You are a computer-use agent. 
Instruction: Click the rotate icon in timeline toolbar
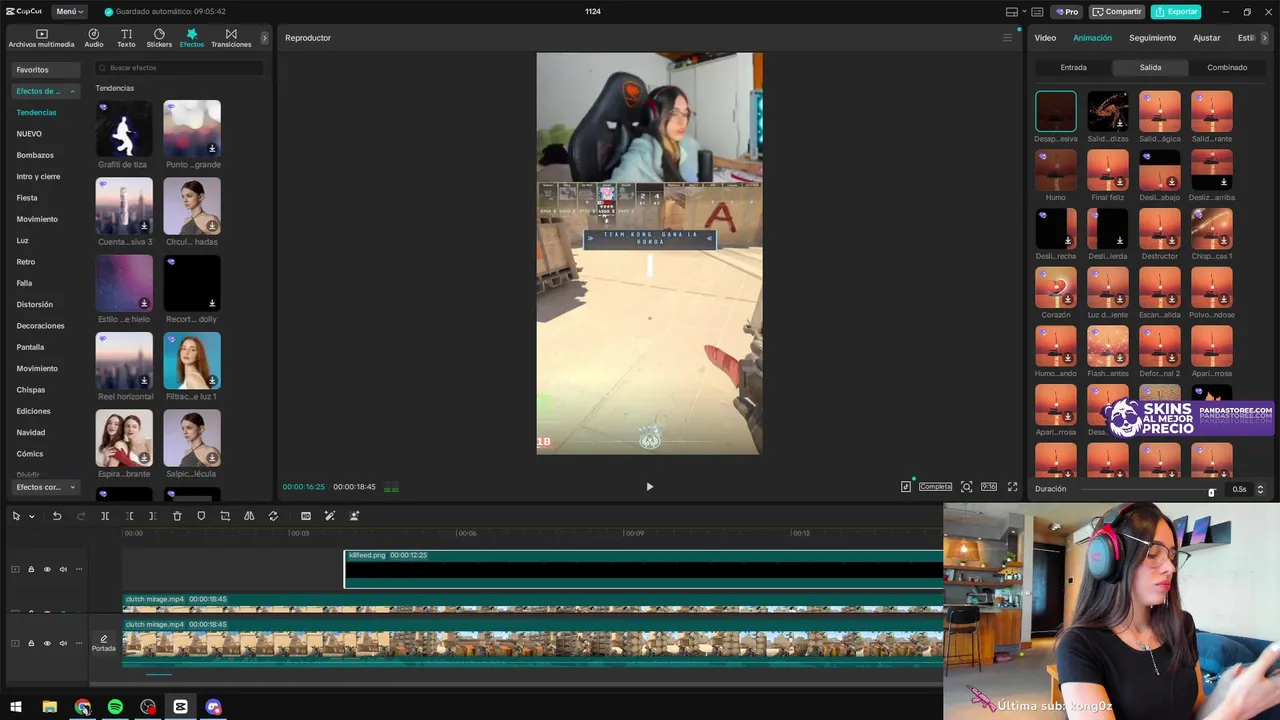(x=273, y=516)
